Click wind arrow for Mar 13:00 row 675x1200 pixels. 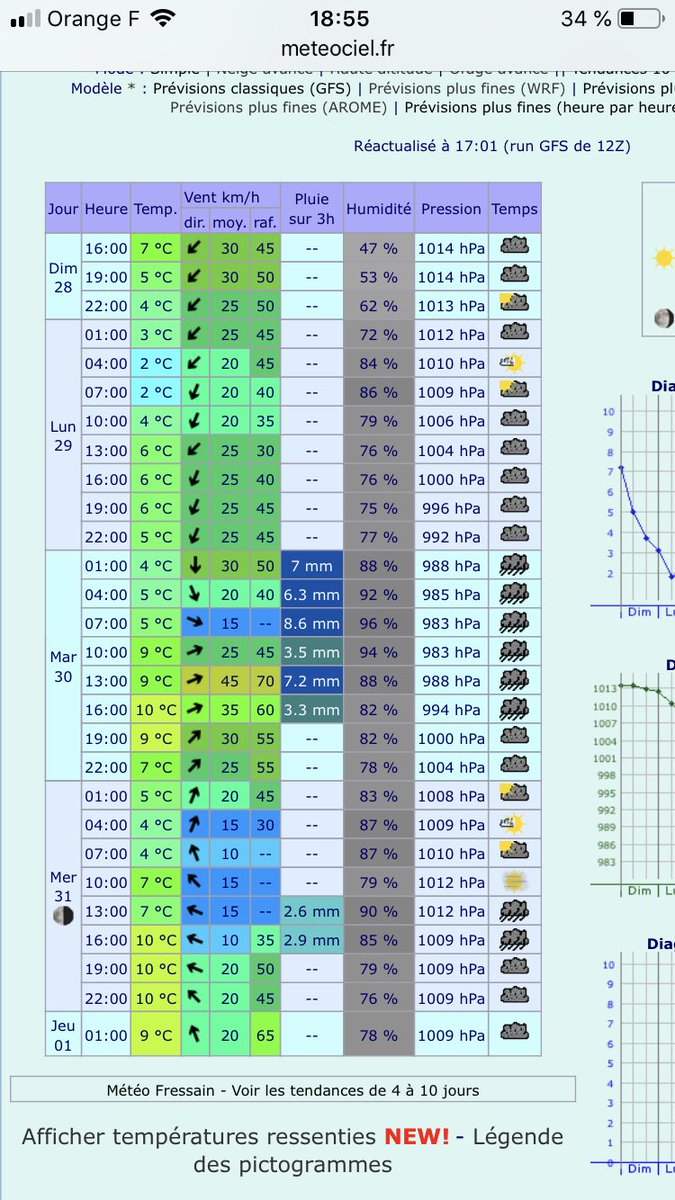tap(195, 681)
